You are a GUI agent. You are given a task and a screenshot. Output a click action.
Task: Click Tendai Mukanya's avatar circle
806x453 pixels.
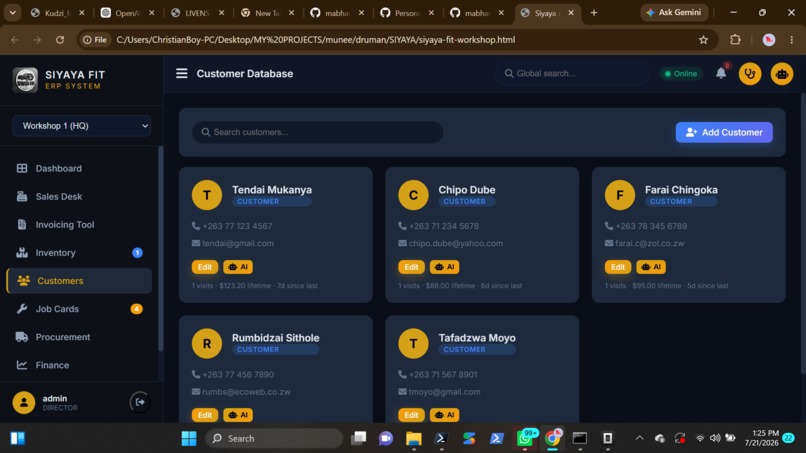(x=207, y=195)
